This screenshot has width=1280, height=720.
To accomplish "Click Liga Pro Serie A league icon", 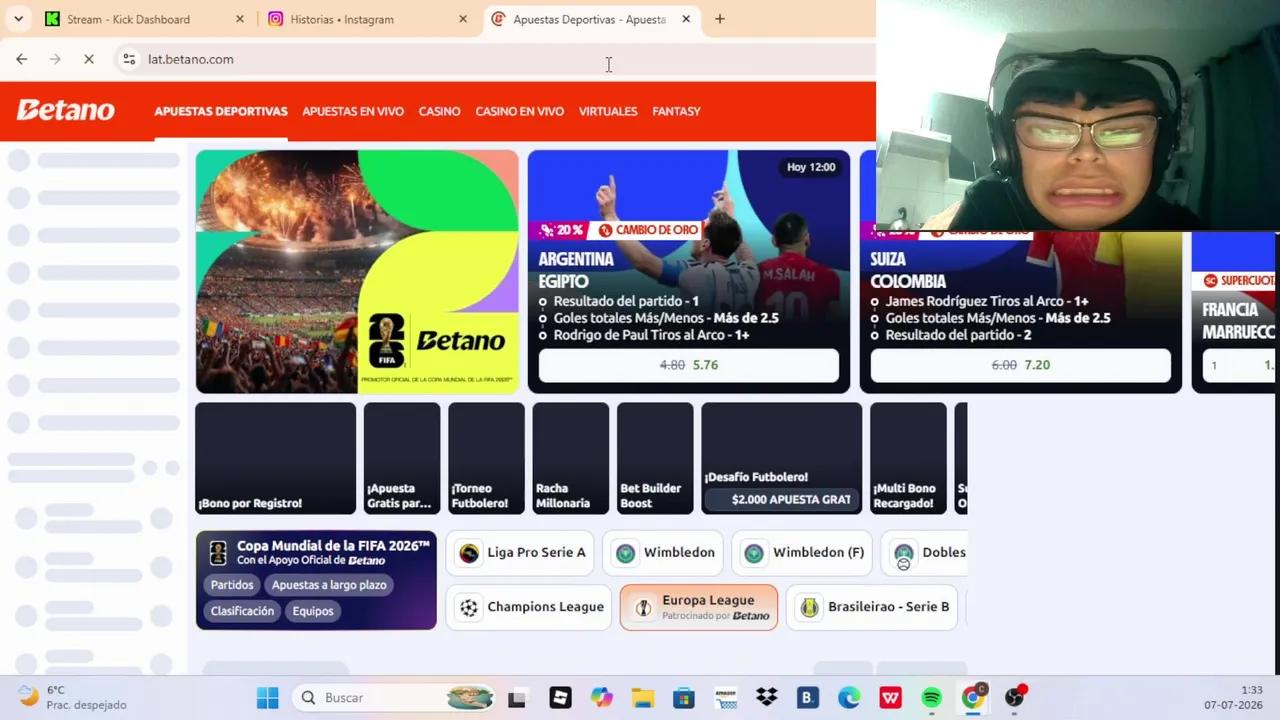I will (x=469, y=553).
